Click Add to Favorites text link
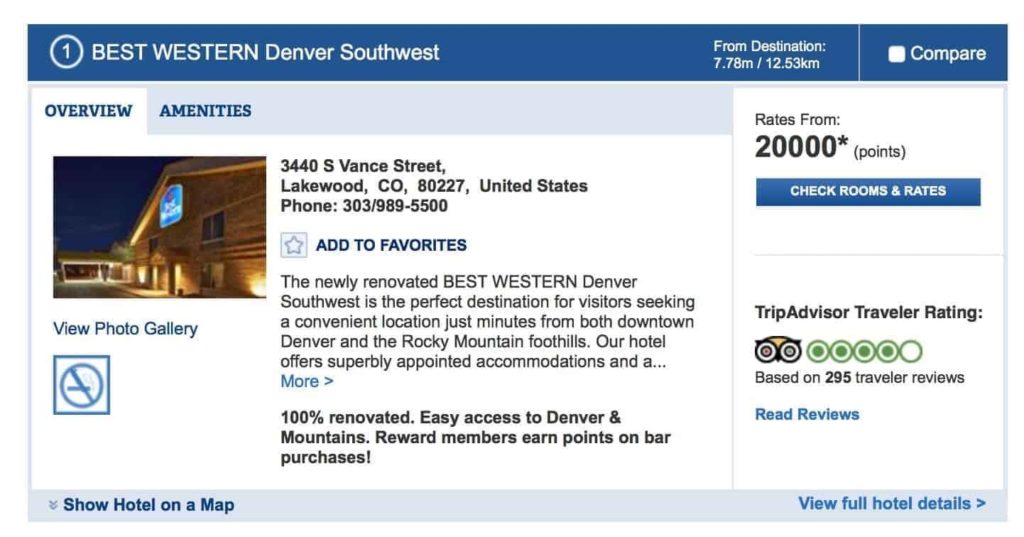 click(x=391, y=245)
